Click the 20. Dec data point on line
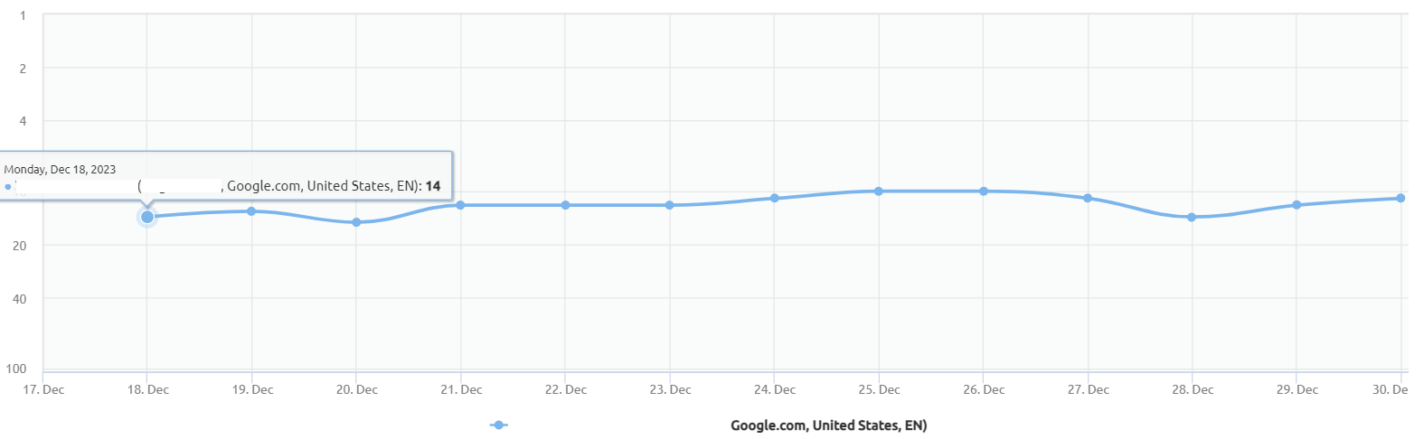The width and height of the screenshot is (1424, 439). pyautogui.click(x=356, y=222)
